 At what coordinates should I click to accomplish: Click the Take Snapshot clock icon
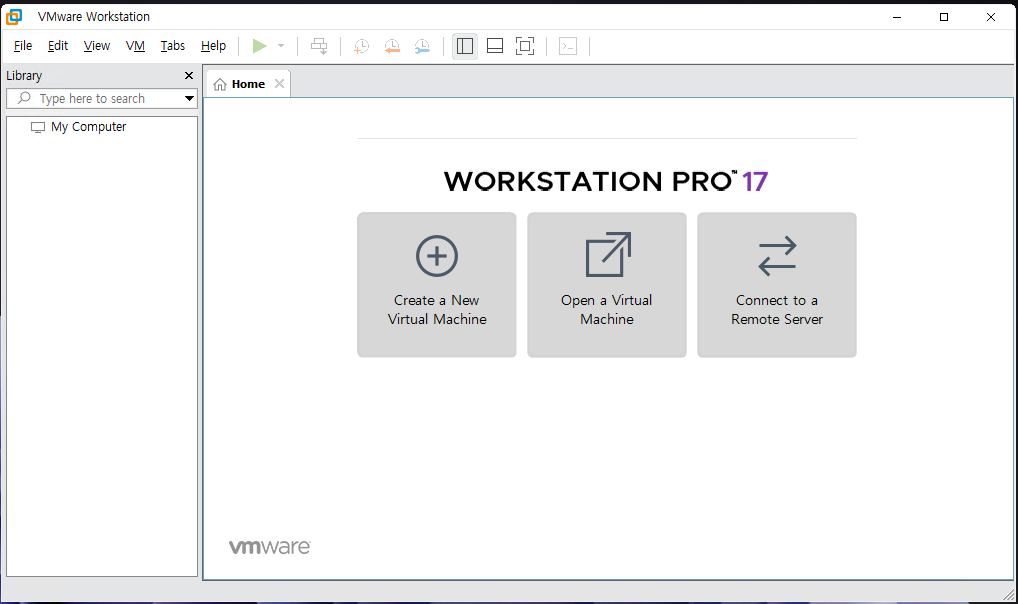pos(362,46)
